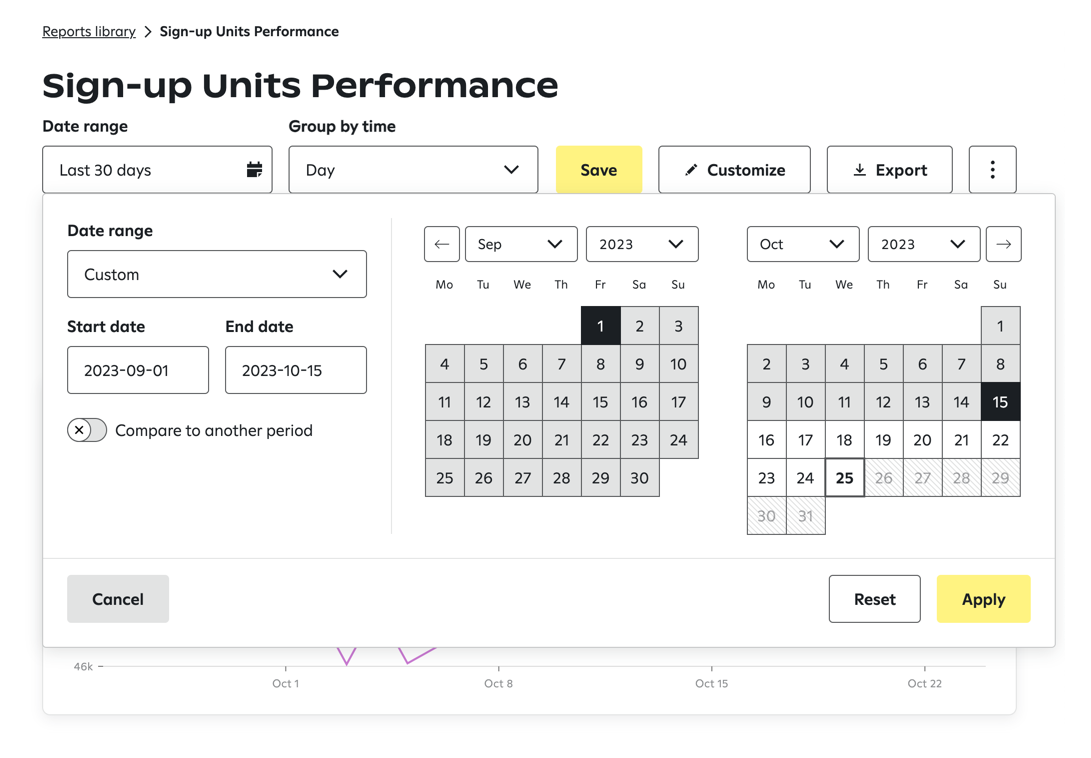Open the Sep month selector
Image resolution: width=1091 pixels, height=758 pixels.
pyautogui.click(x=521, y=244)
